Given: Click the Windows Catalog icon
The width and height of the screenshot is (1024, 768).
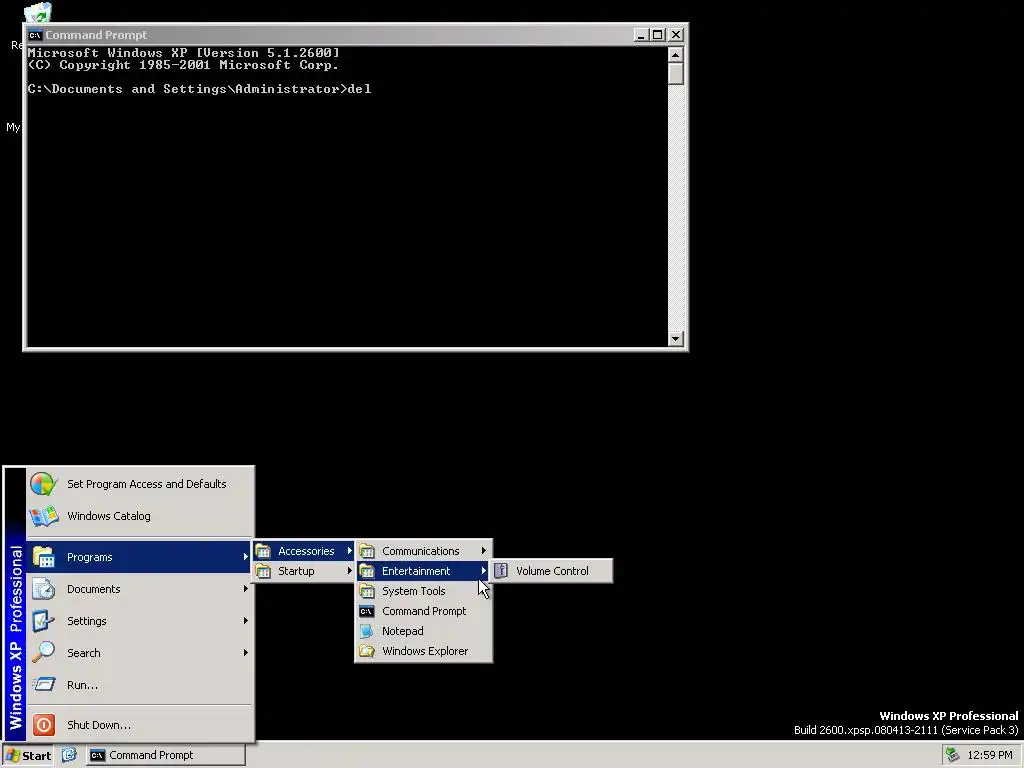Looking at the screenshot, I should click(x=43, y=517).
